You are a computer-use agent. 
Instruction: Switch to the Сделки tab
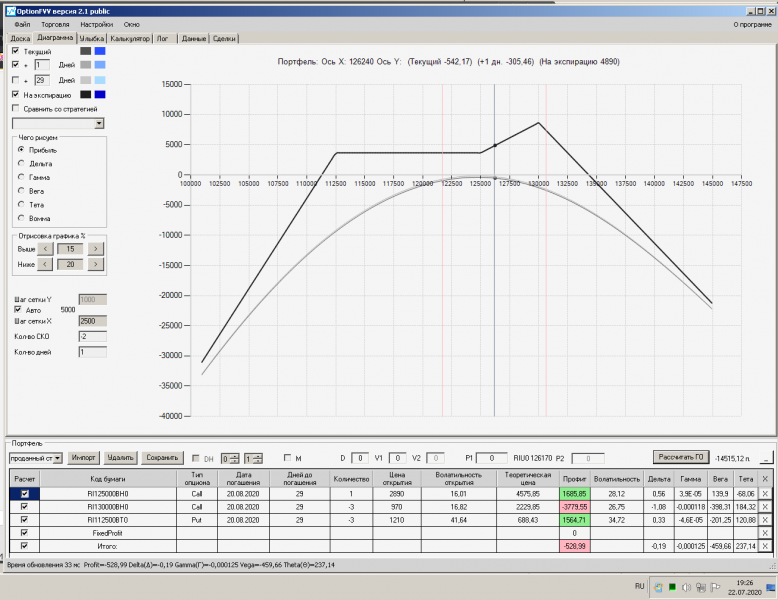pos(224,38)
